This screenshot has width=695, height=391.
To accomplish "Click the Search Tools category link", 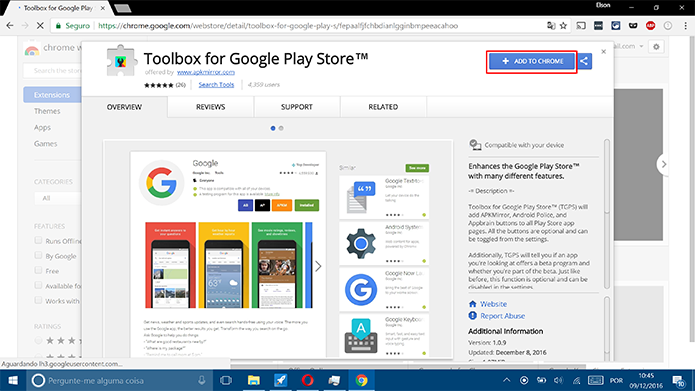I will point(216,85).
